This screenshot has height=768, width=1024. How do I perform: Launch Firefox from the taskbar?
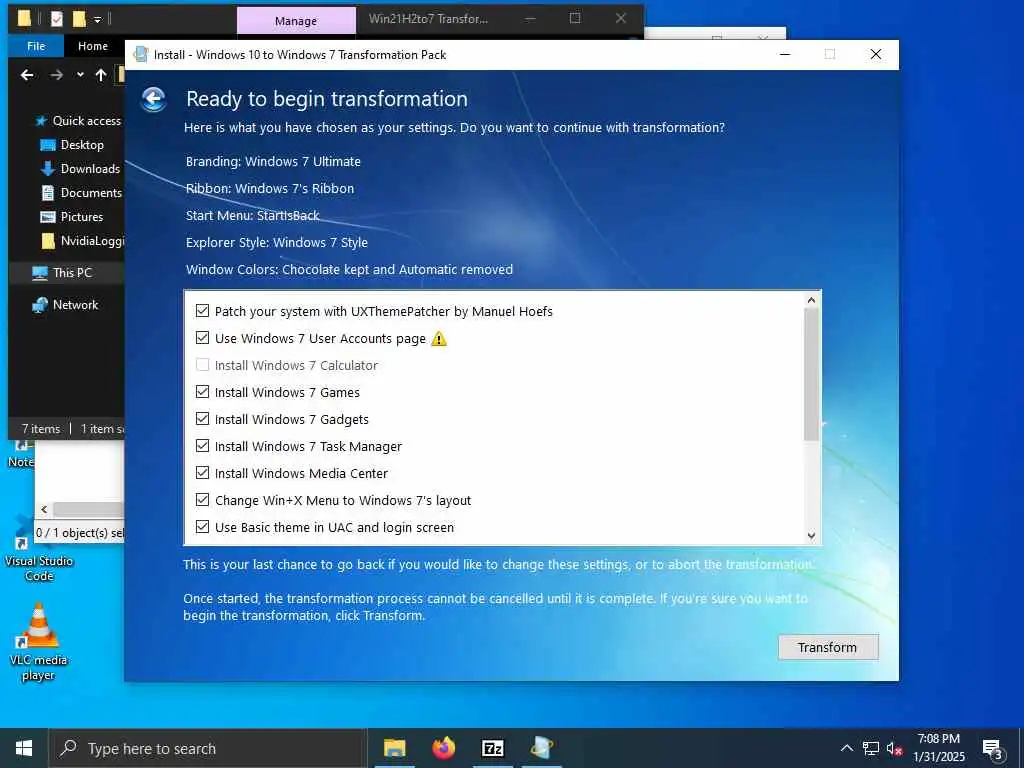pyautogui.click(x=443, y=748)
